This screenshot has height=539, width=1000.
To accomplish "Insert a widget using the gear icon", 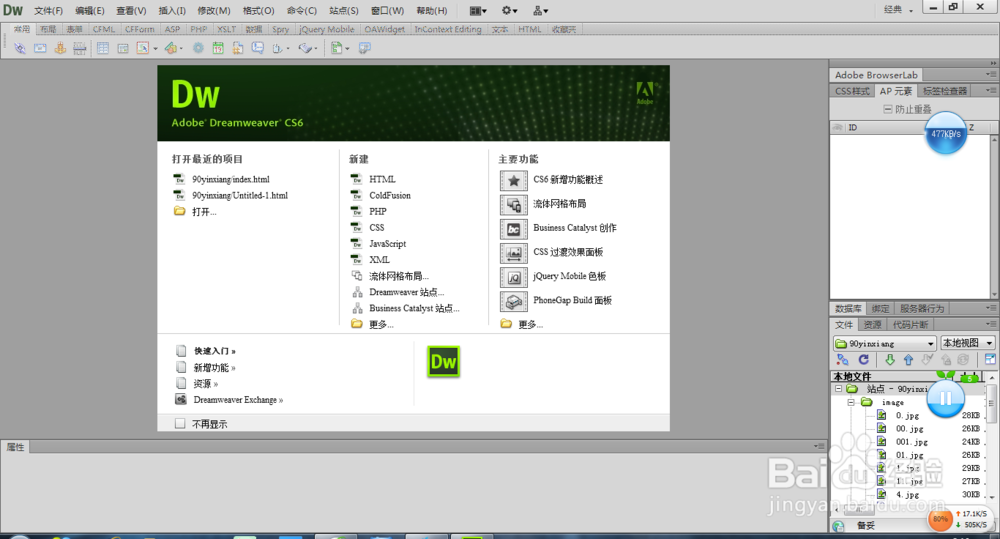I will [198, 48].
